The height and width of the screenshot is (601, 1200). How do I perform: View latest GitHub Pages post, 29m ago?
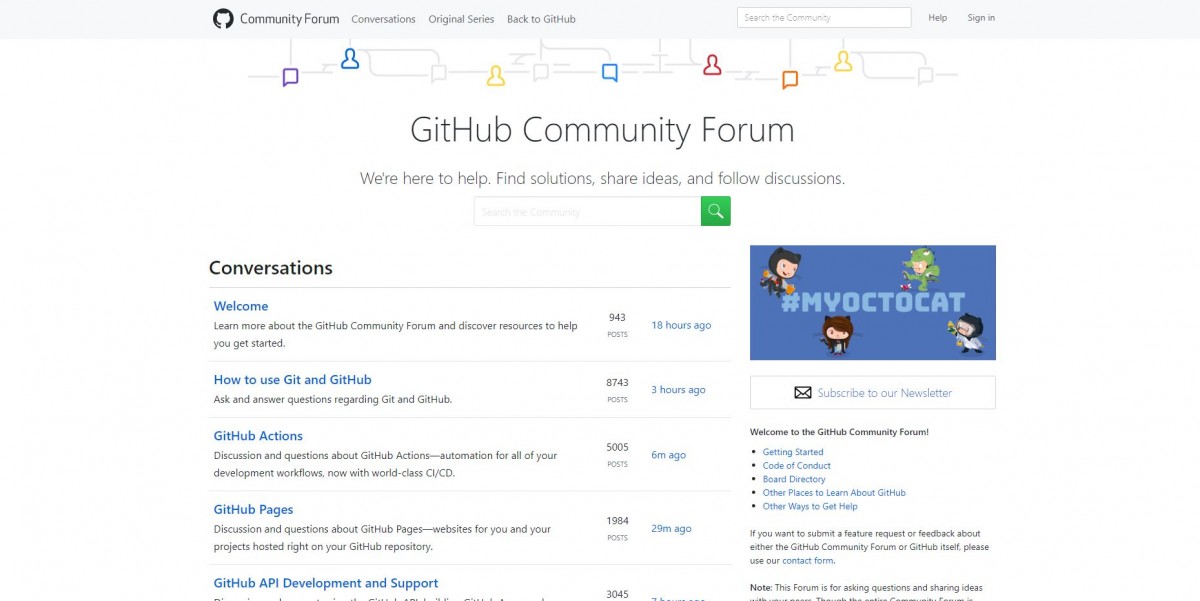coord(671,529)
